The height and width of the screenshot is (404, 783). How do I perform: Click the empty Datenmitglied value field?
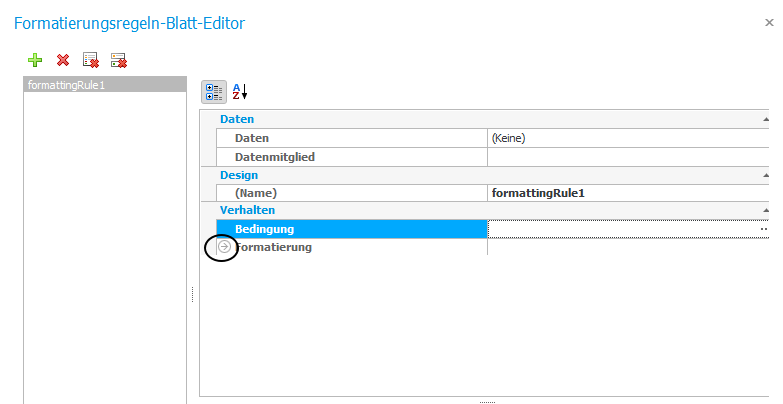point(628,157)
